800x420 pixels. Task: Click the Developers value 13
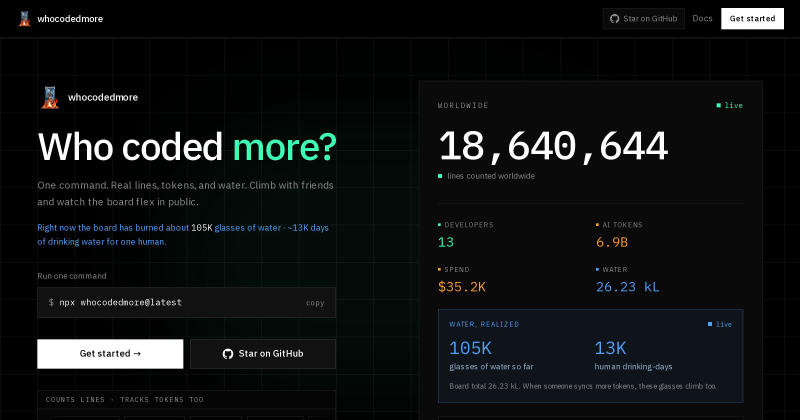pos(445,242)
